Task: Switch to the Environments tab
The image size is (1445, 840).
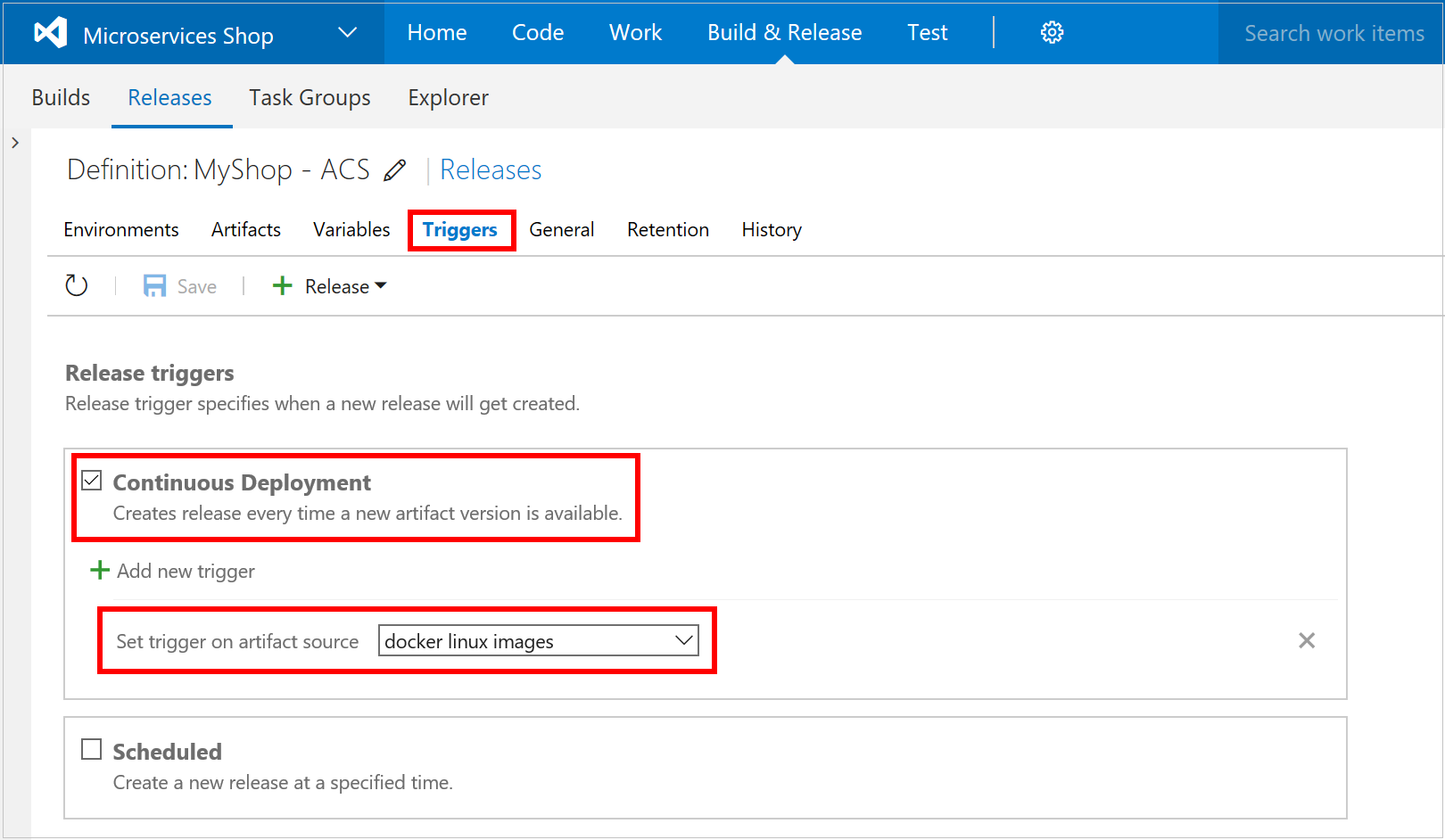Action: click(120, 229)
